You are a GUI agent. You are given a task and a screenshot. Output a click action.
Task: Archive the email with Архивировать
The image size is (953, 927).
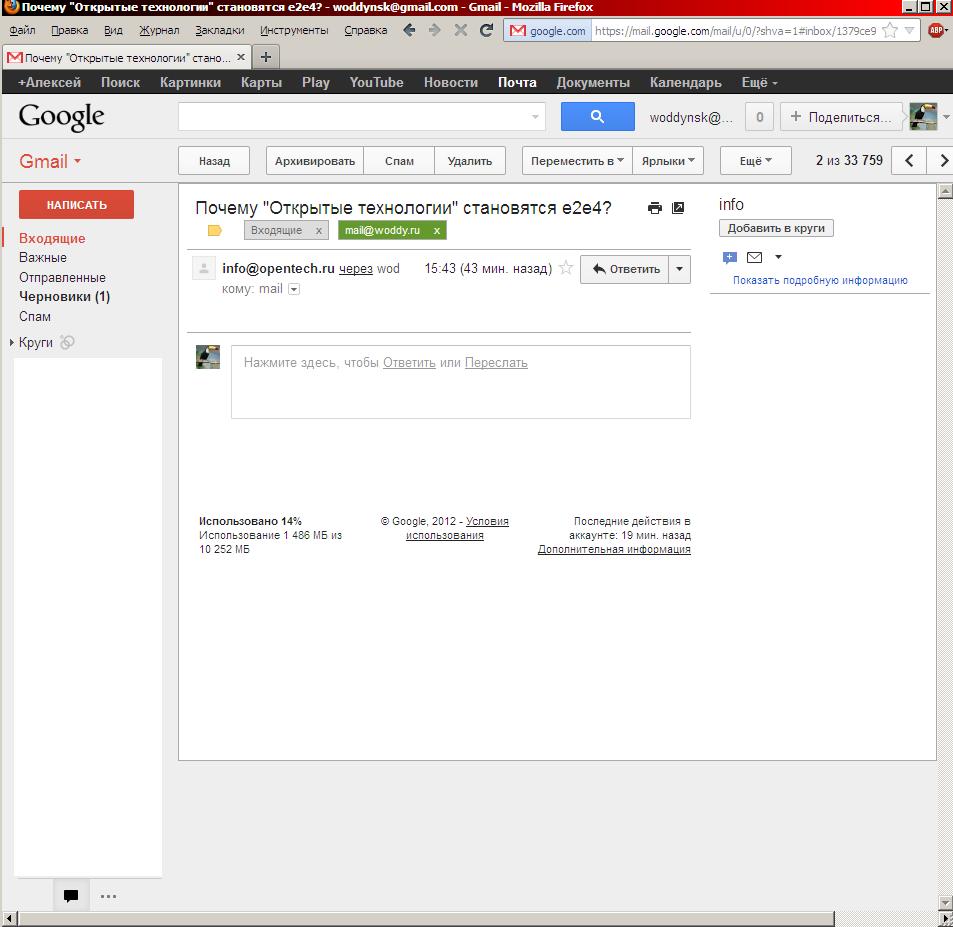[315, 160]
